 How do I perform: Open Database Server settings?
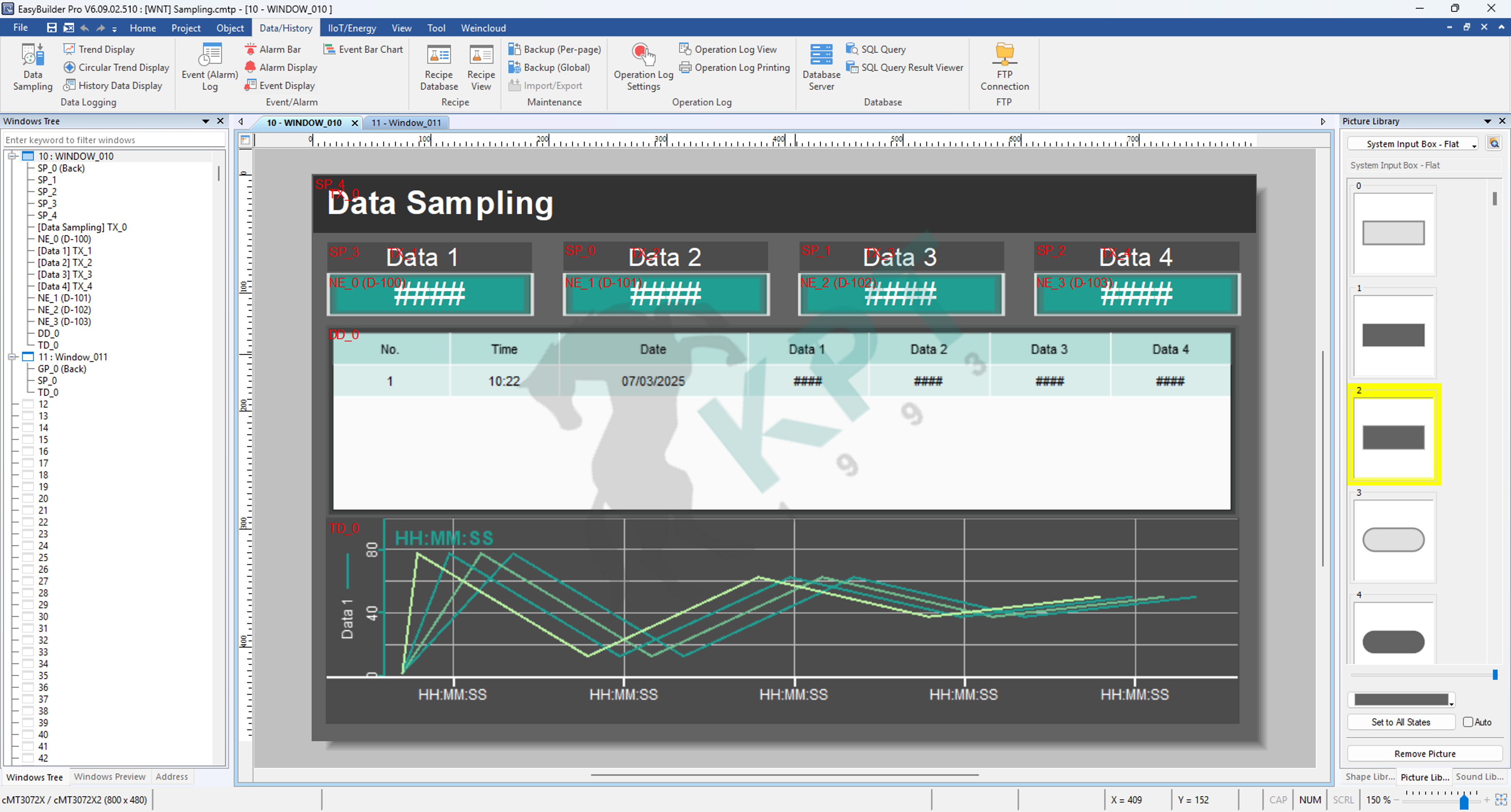(x=821, y=67)
